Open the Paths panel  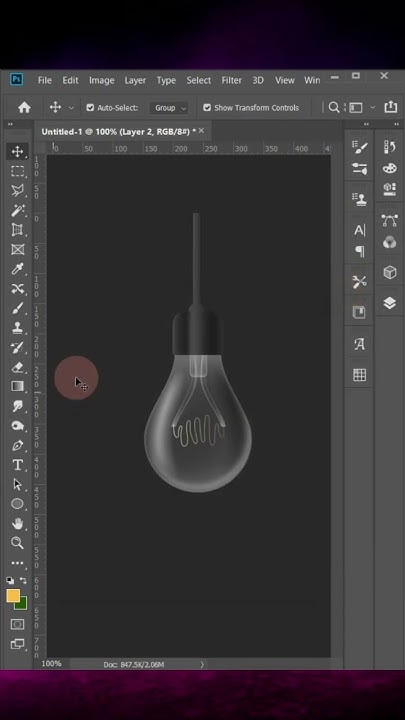tap(390, 220)
